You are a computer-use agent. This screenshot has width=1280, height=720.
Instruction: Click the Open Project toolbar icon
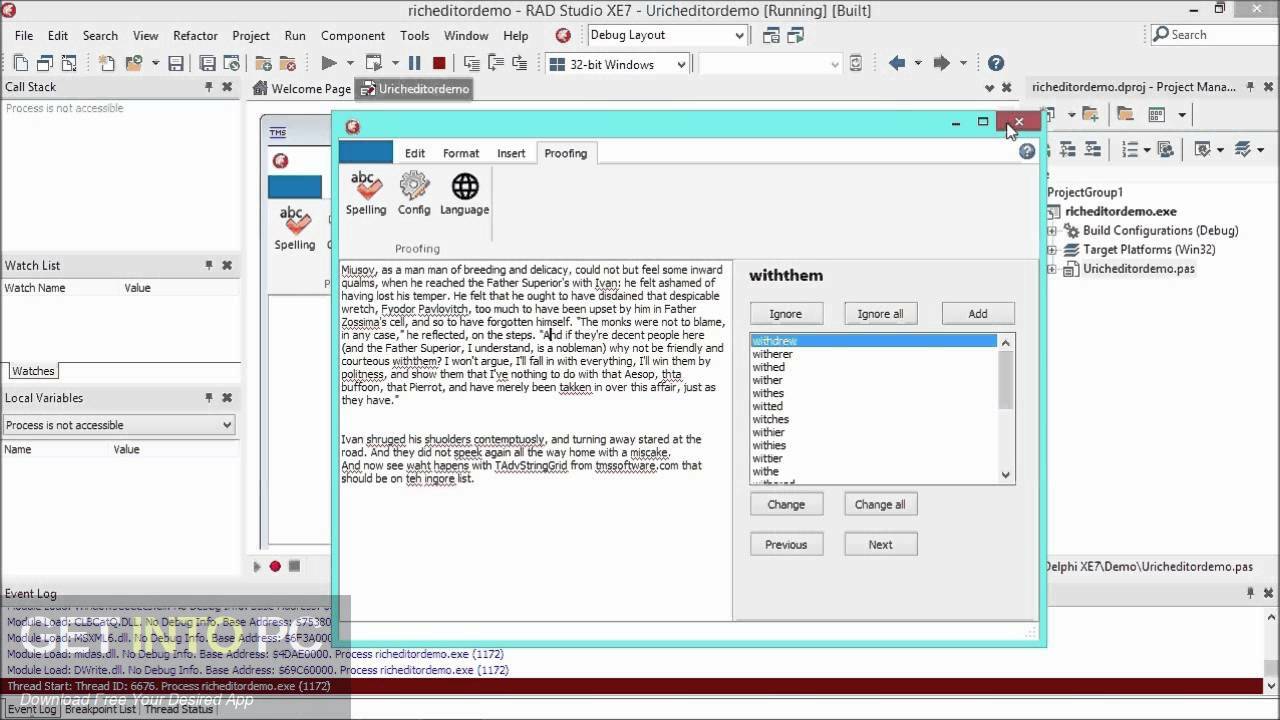pos(232,63)
